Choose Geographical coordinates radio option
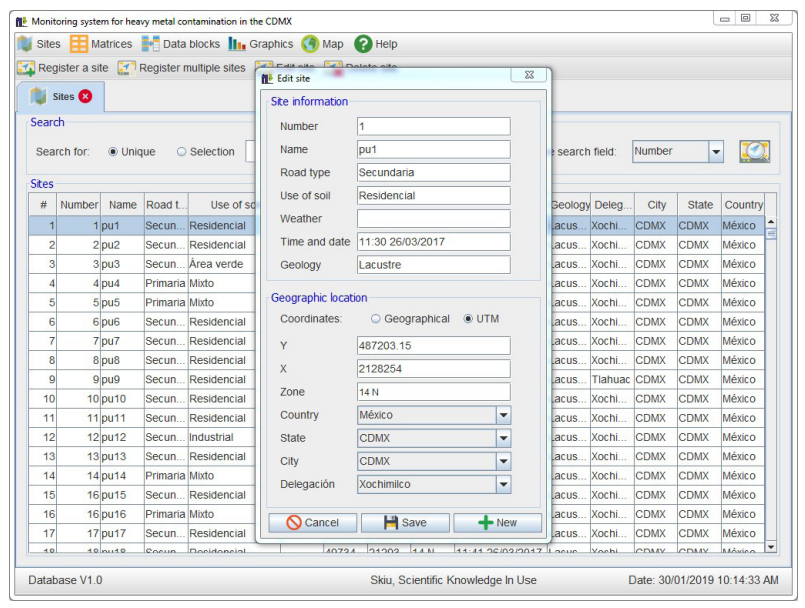805x608 pixels. tap(376, 319)
